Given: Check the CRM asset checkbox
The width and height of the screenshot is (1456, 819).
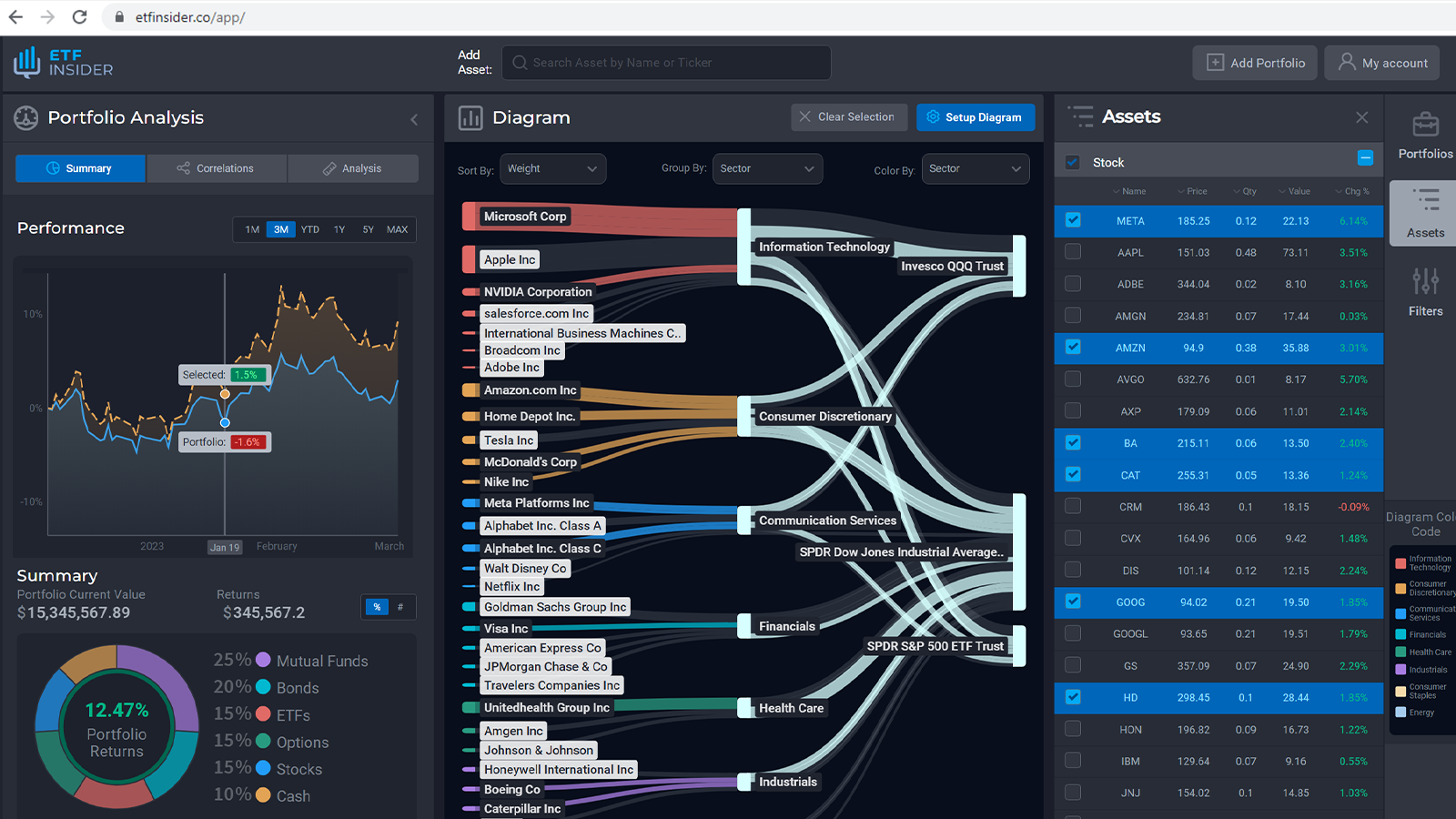Looking at the screenshot, I should tap(1073, 506).
